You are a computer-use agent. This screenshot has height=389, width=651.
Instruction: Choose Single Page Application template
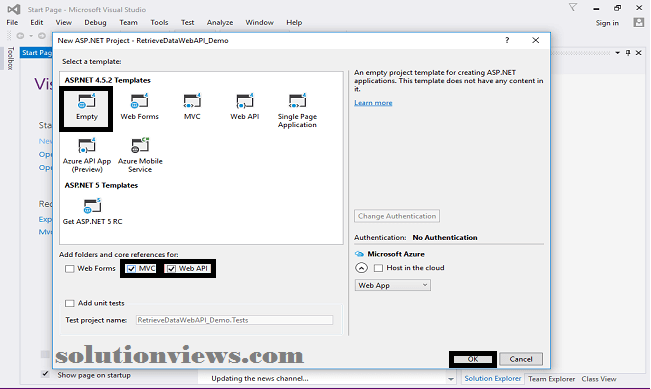[297, 111]
